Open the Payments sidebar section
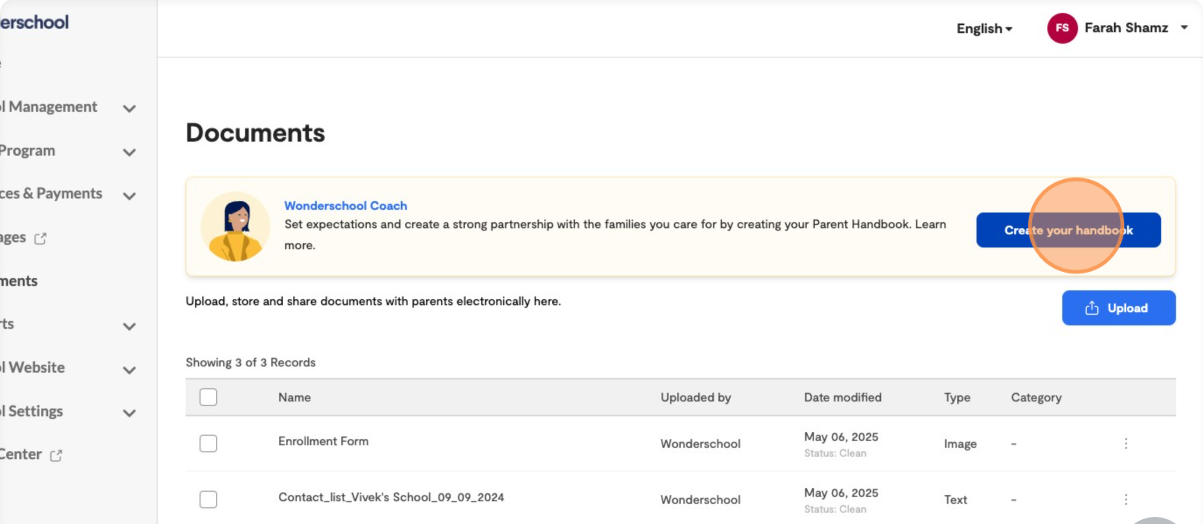 click(51, 194)
